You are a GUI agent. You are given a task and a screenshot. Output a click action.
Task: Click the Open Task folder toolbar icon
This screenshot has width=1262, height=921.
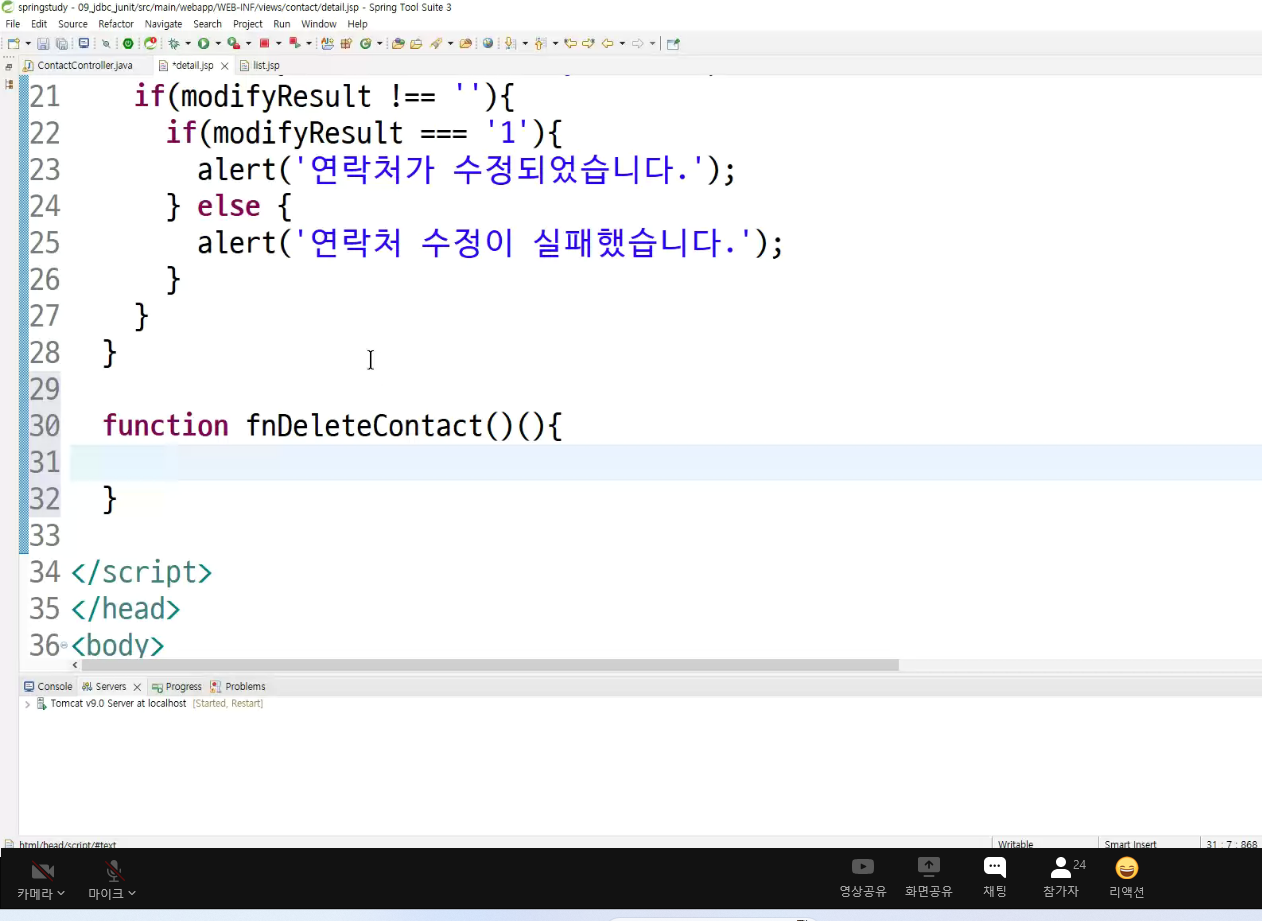point(416,44)
